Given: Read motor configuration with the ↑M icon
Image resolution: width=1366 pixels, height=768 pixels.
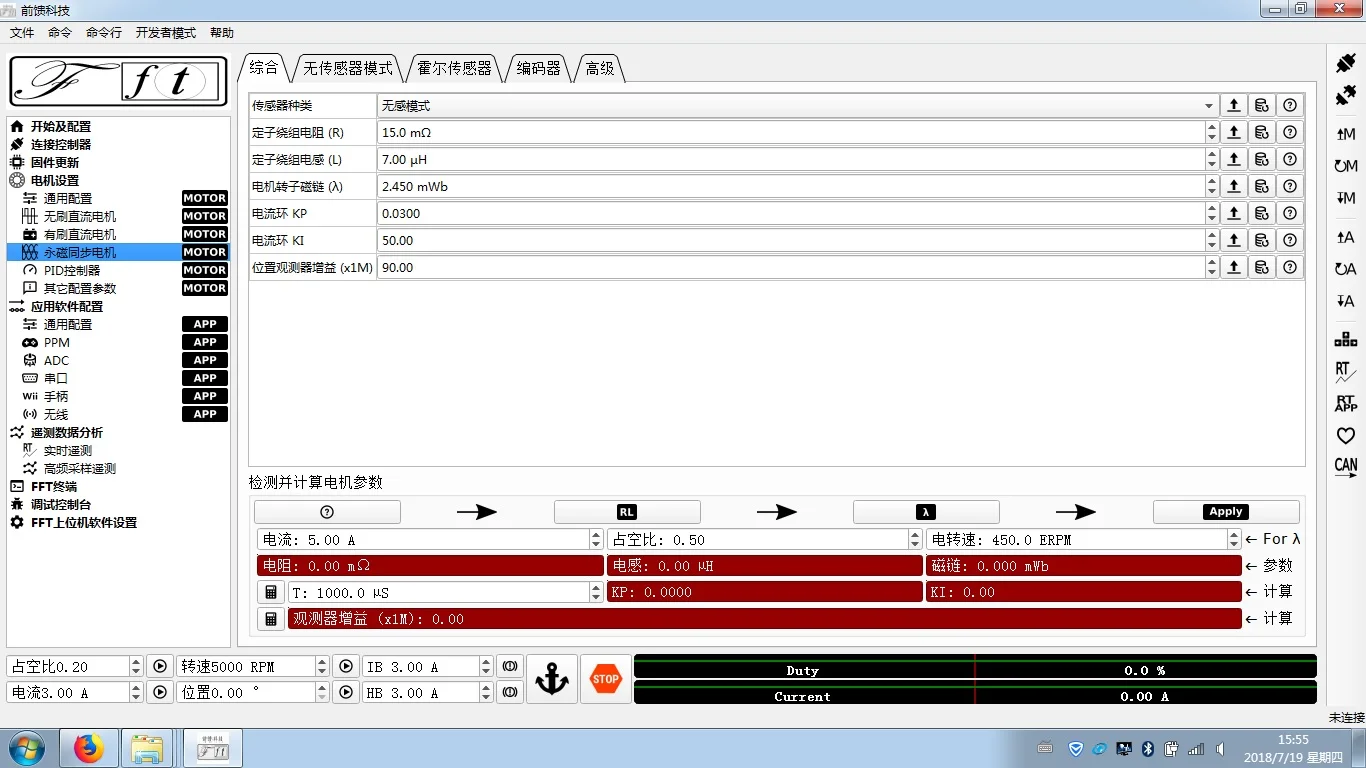Looking at the screenshot, I should (x=1346, y=134).
